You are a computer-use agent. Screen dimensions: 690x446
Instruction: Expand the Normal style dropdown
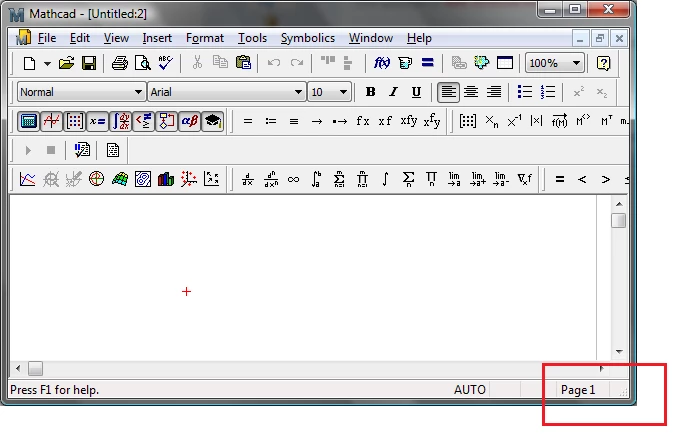pyautogui.click(x=138, y=92)
